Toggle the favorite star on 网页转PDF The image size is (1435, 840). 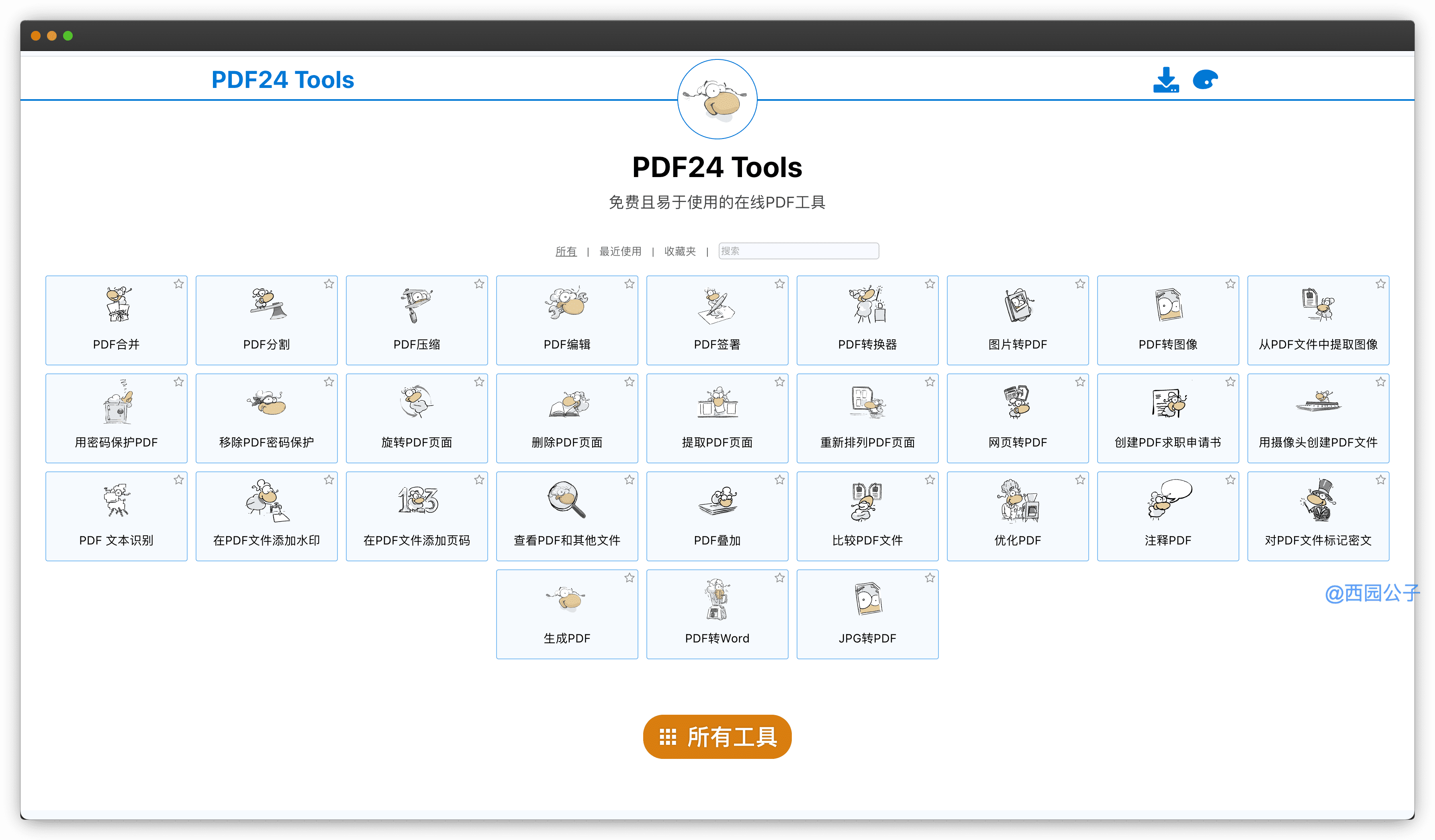[x=1081, y=382]
